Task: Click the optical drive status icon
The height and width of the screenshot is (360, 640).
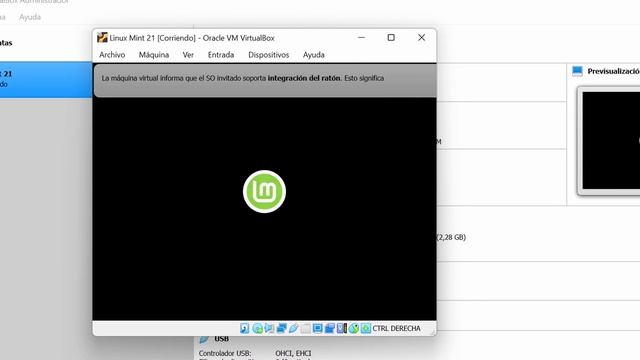Action: coord(257,328)
